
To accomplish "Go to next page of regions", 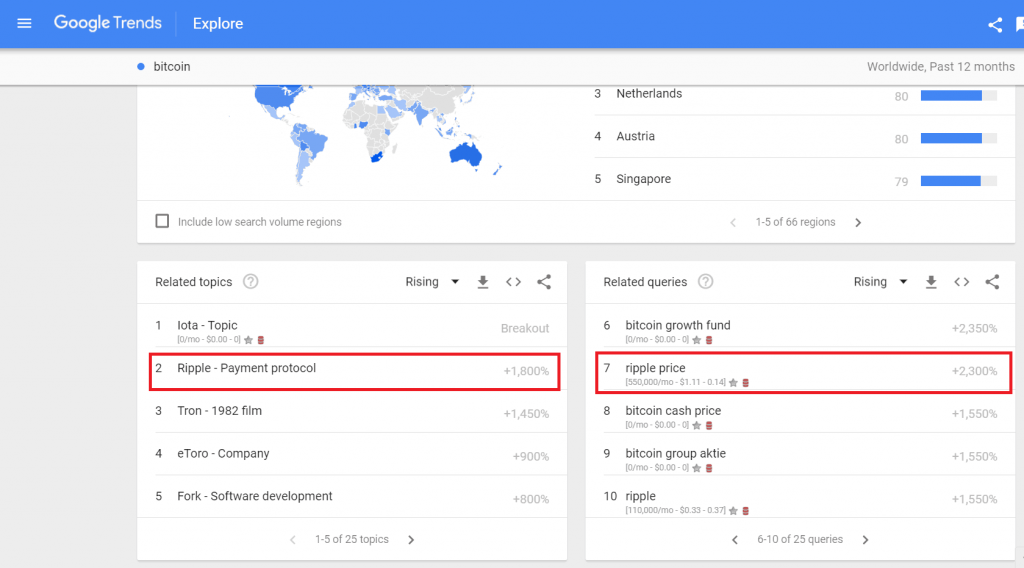I will coord(858,223).
